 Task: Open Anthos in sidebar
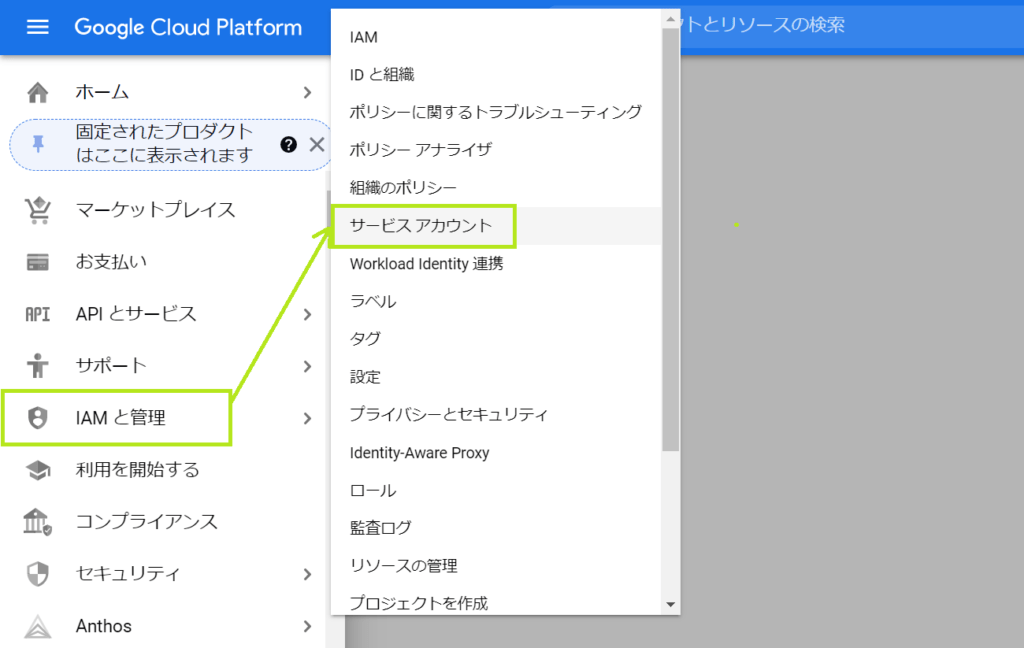point(104,626)
